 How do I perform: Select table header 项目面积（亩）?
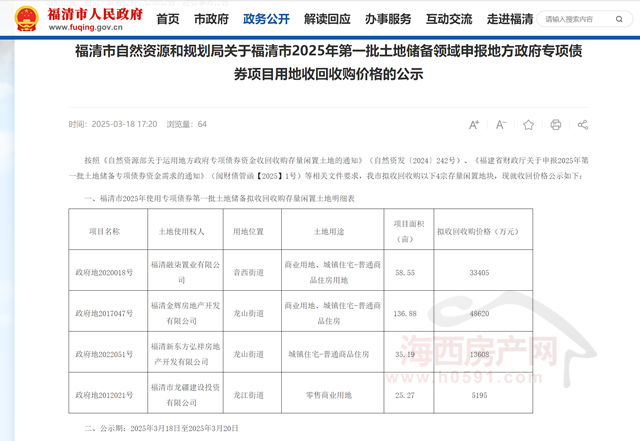pyautogui.click(x=409, y=231)
